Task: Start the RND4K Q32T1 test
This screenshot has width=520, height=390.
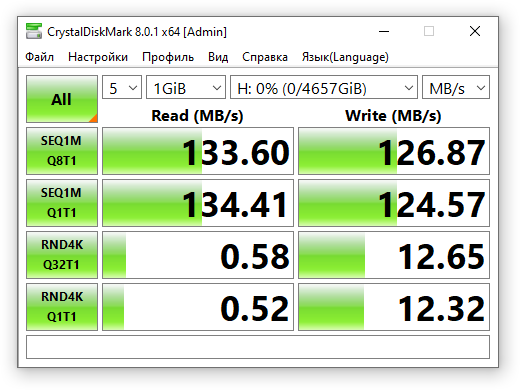Action: [62, 255]
